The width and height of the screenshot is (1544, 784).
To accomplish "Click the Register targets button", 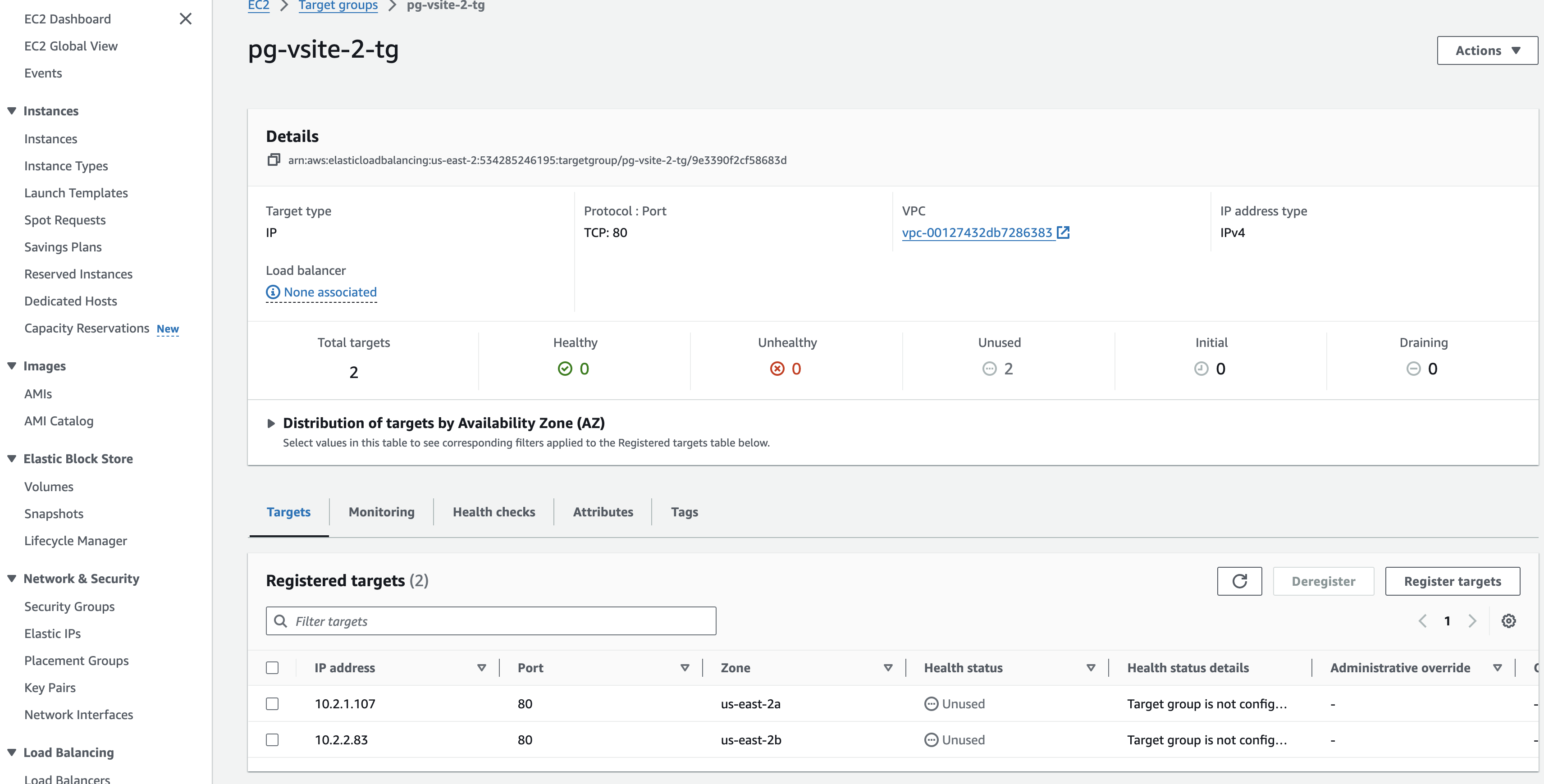I will click(1453, 581).
